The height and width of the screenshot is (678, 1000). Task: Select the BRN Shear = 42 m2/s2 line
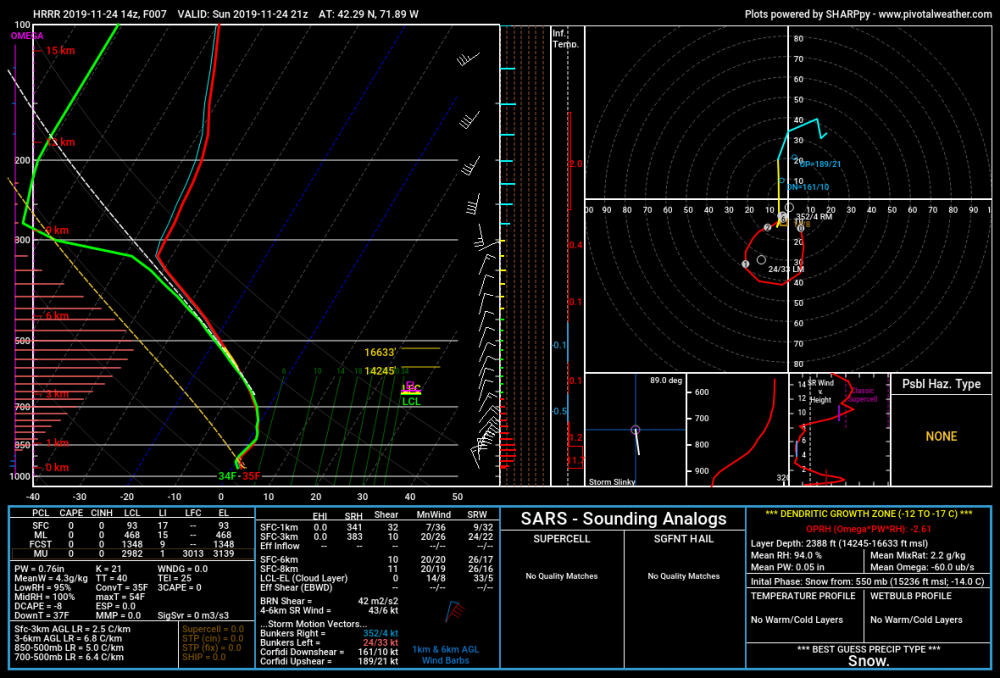329,601
